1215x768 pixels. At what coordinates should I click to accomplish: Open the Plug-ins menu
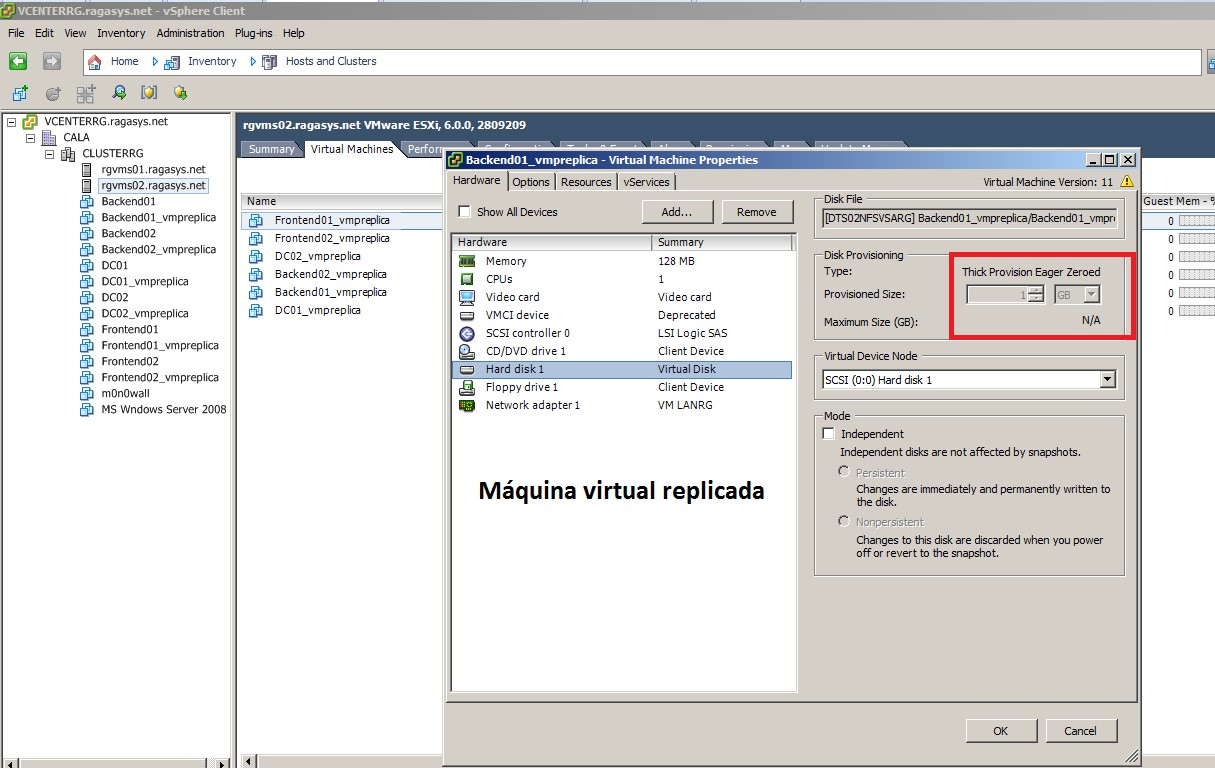253,33
